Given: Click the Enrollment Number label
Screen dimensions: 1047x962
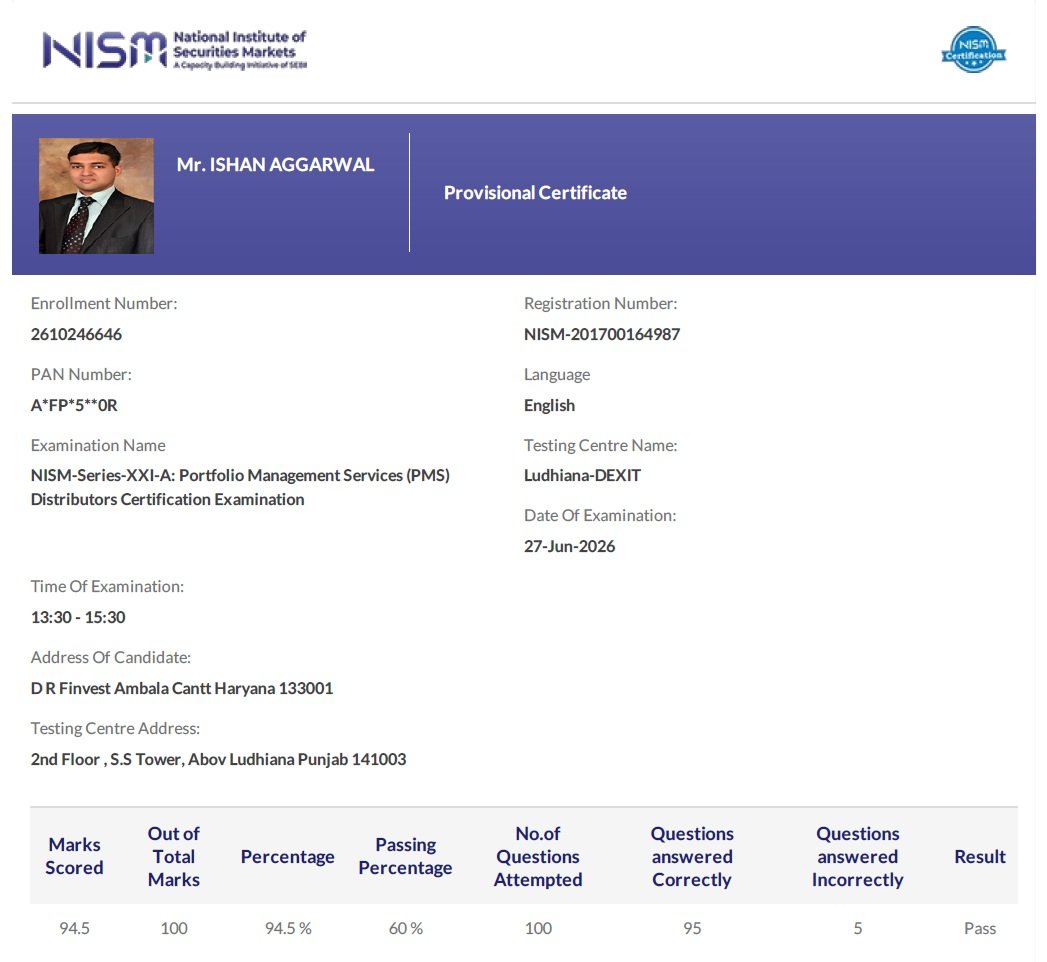Looking at the screenshot, I should point(104,304).
